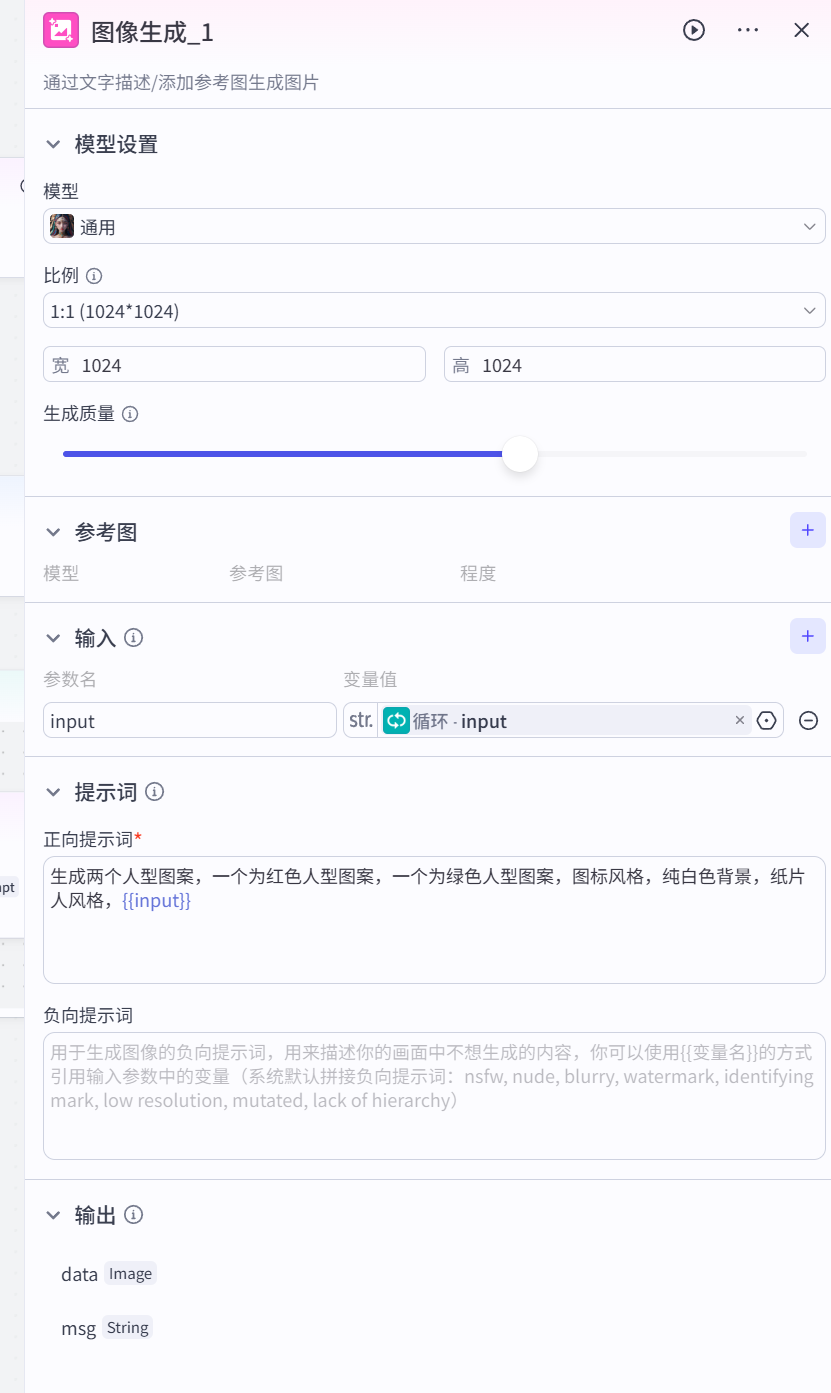
Task: Add a reference image with the 参考图 plus button
Action: pyautogui.click(x=807, y=530)
